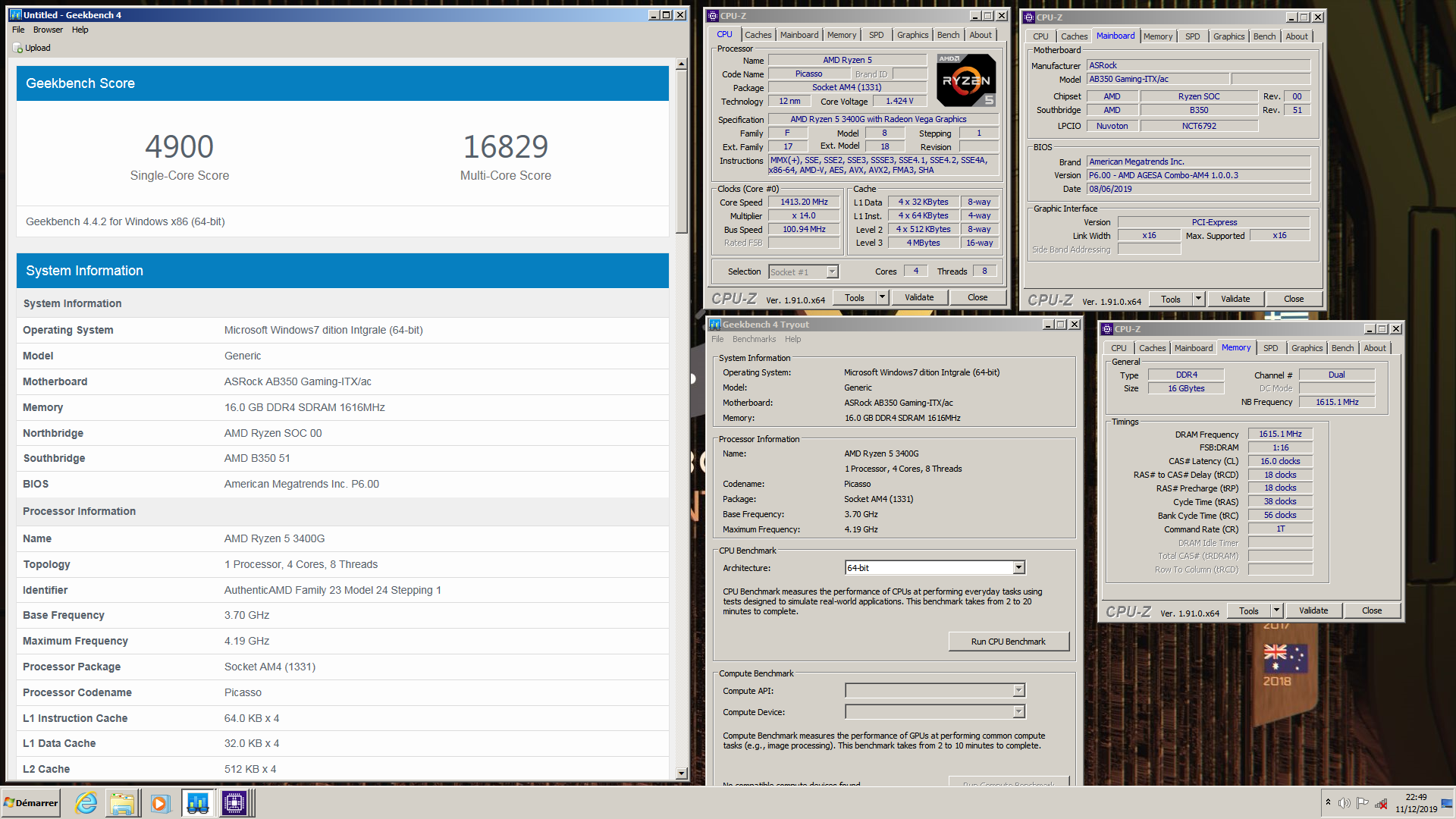The width and height of the screenshot is (1456, 819).
Task: Click the Level 3 cache value 4 MBytes
Action: pos(923,243)
